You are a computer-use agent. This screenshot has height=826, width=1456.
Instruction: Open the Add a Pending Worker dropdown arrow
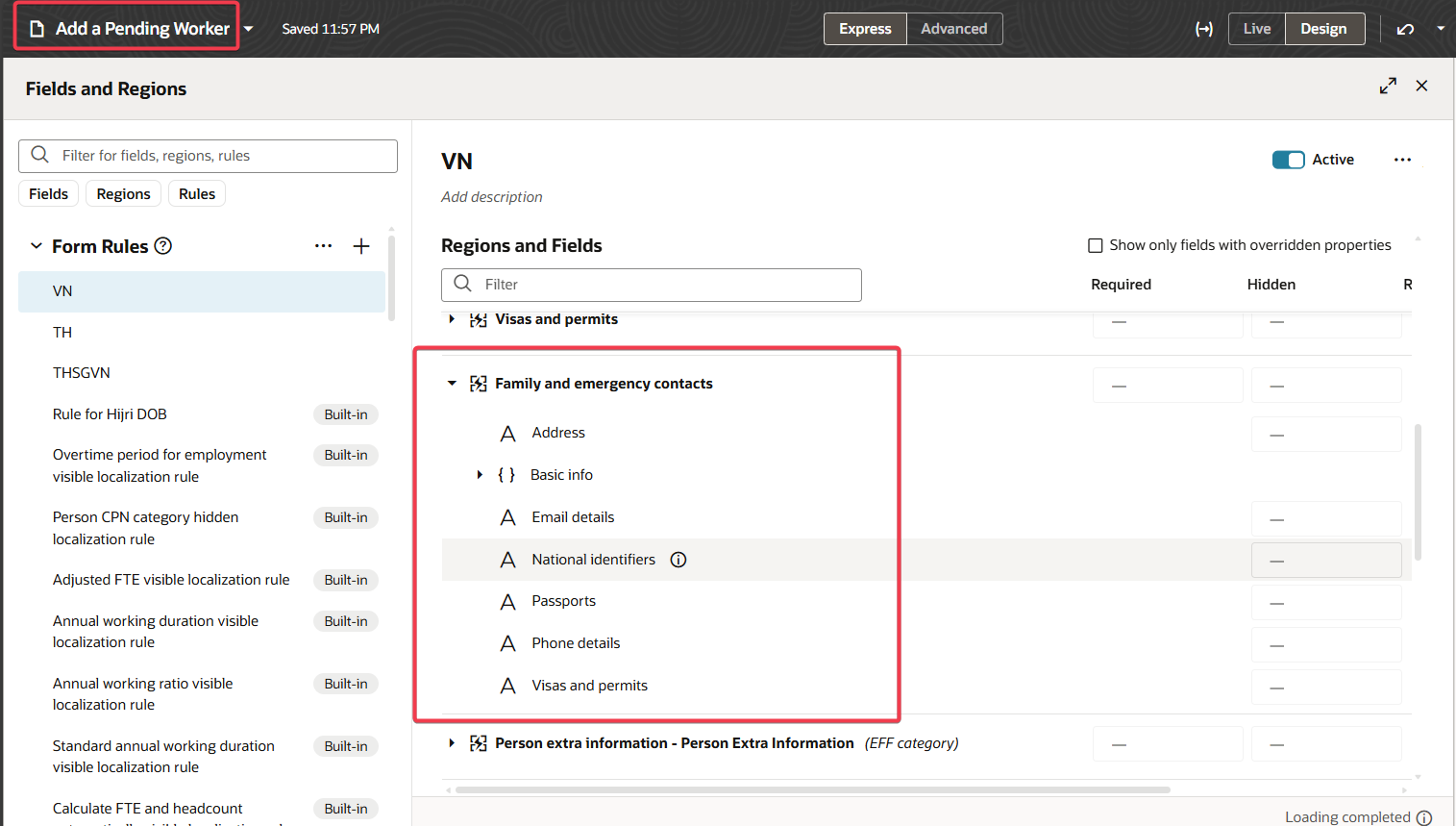tap(249, 29)
